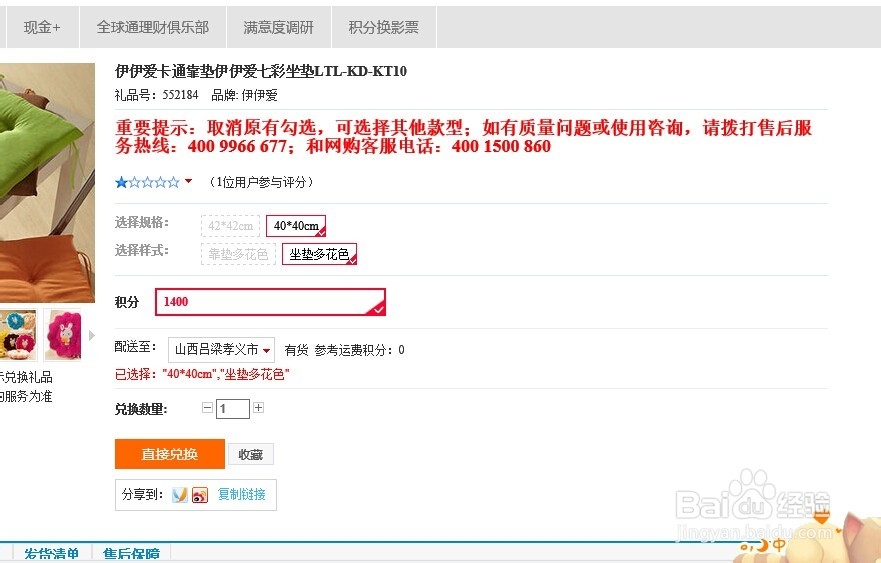Image resolution: width=881 pixels, height=563 pixels.
Task: Click the gift number 552184
Action: 180,95
